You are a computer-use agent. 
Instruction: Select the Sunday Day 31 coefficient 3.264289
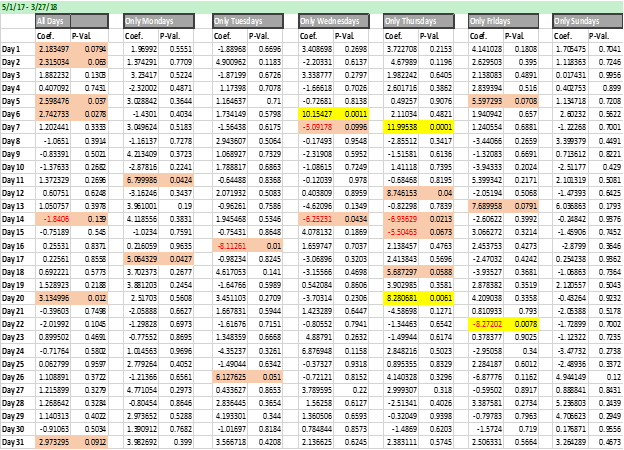click(x=570, y=442)
